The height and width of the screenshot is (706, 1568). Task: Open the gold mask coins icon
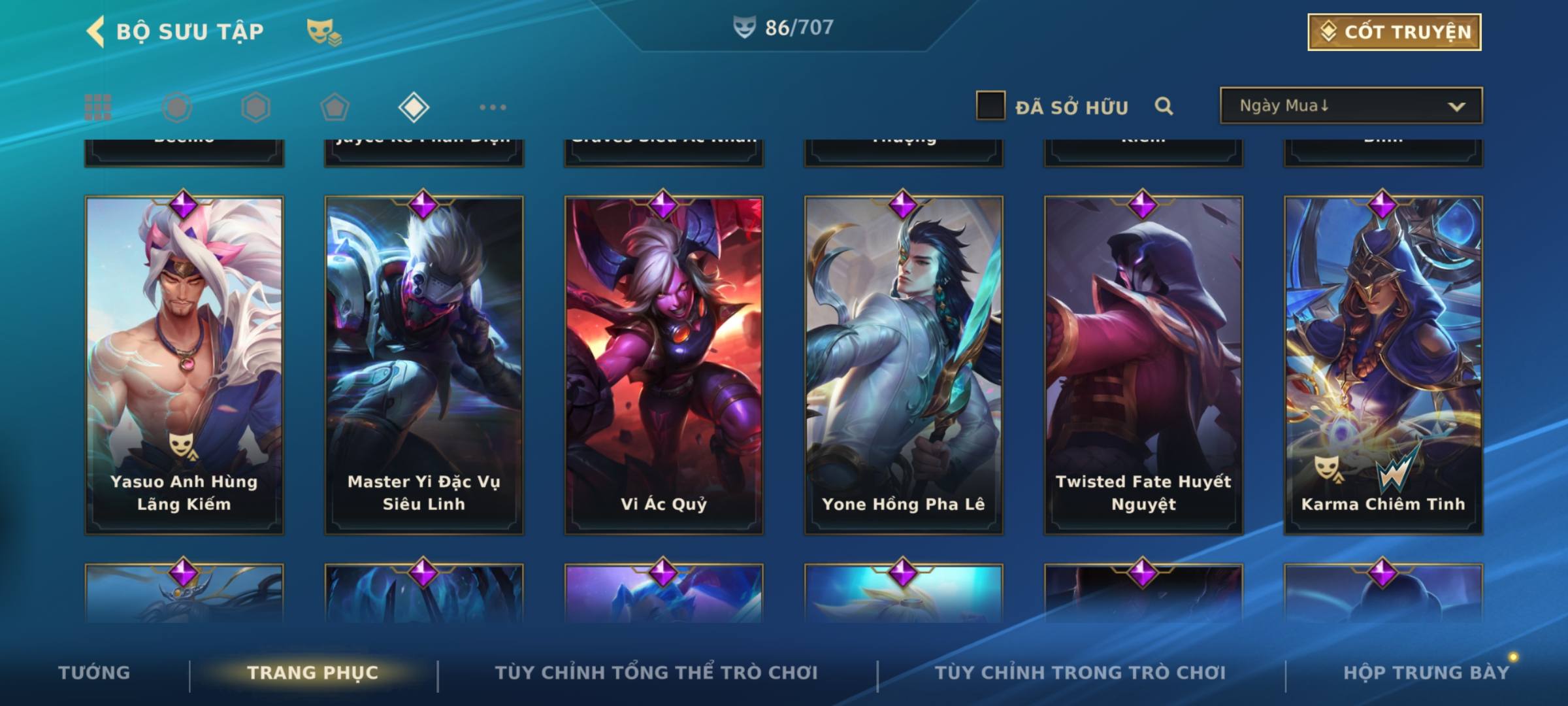(324, 32)
